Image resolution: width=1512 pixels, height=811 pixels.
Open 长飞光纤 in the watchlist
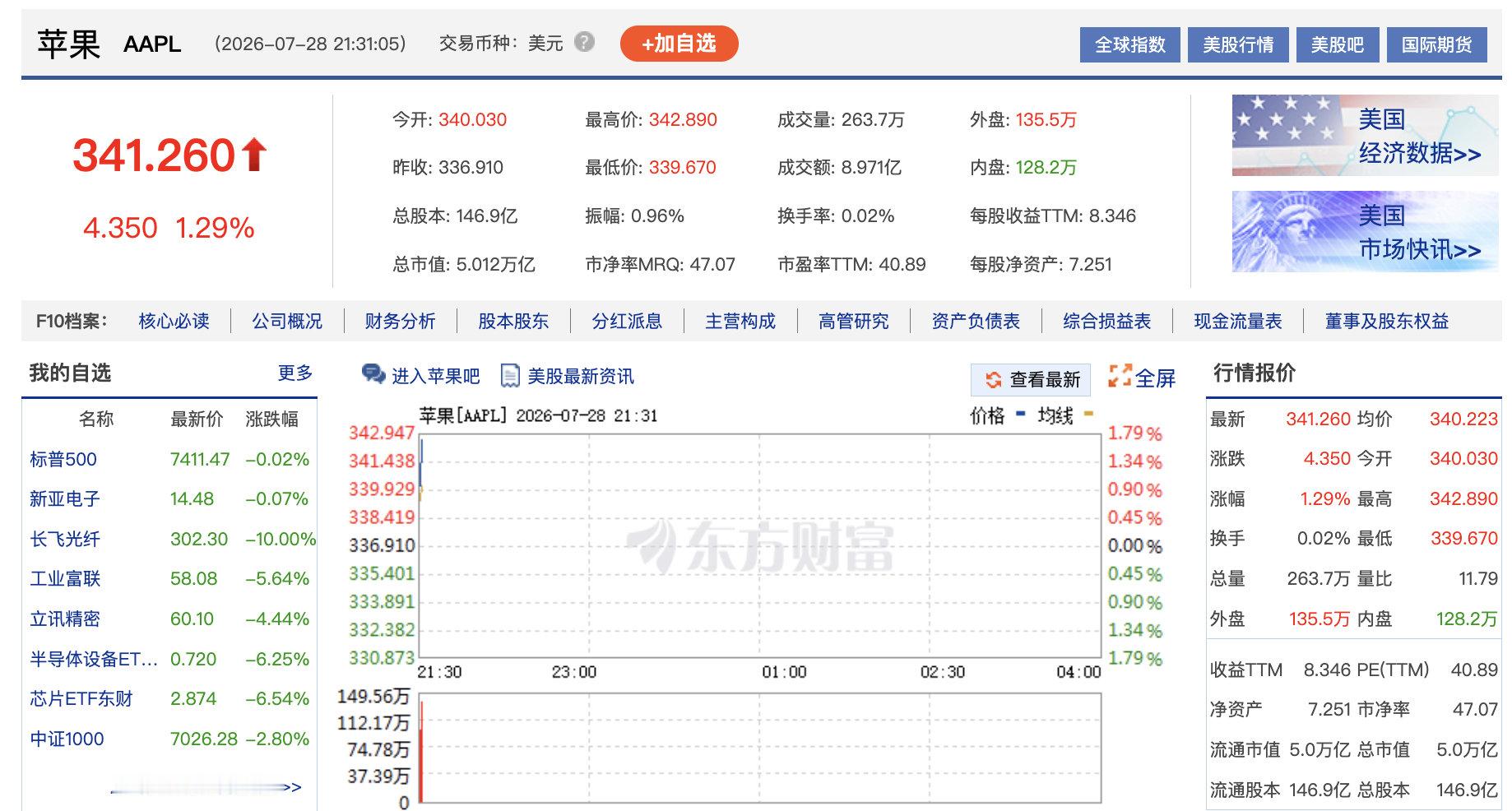pyautogui.click(x=65, y=539)
